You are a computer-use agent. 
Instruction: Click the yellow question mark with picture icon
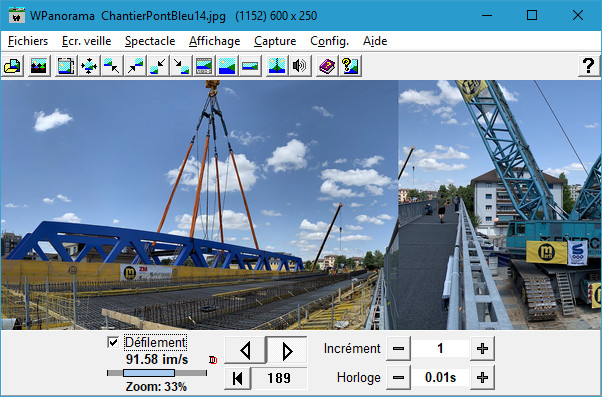(x=350, y=66)
